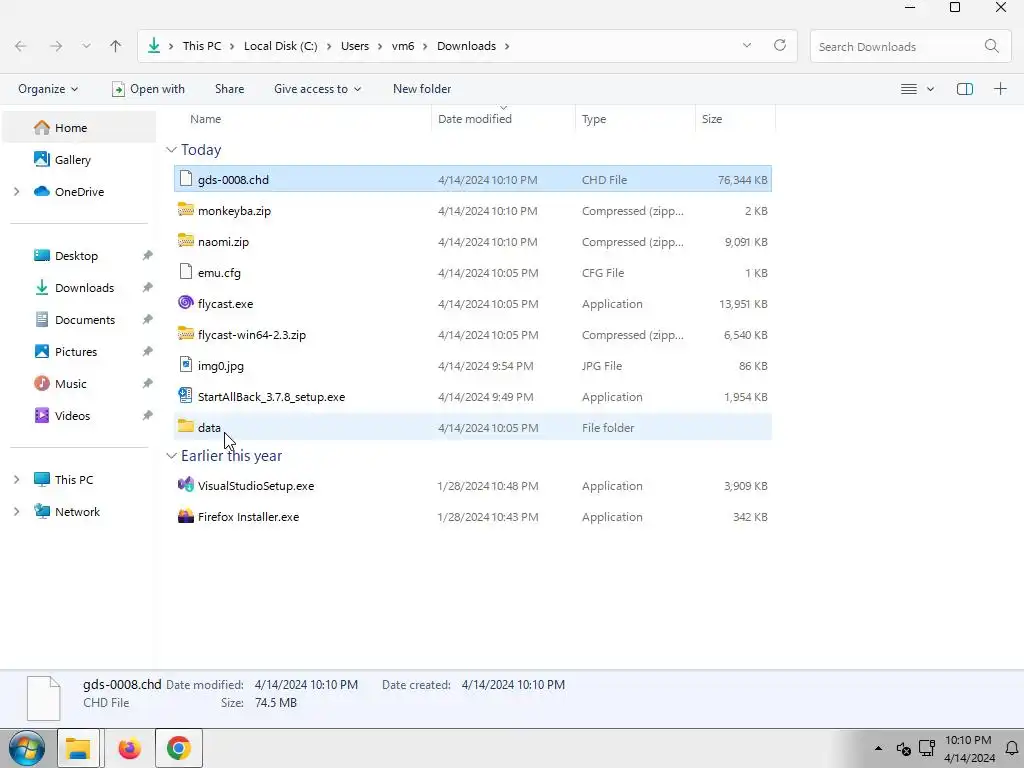Image resolution: width=1024 pixels, height=768 pixels.
Task: Expand the This PC tree node
Action: pos(17,479)
